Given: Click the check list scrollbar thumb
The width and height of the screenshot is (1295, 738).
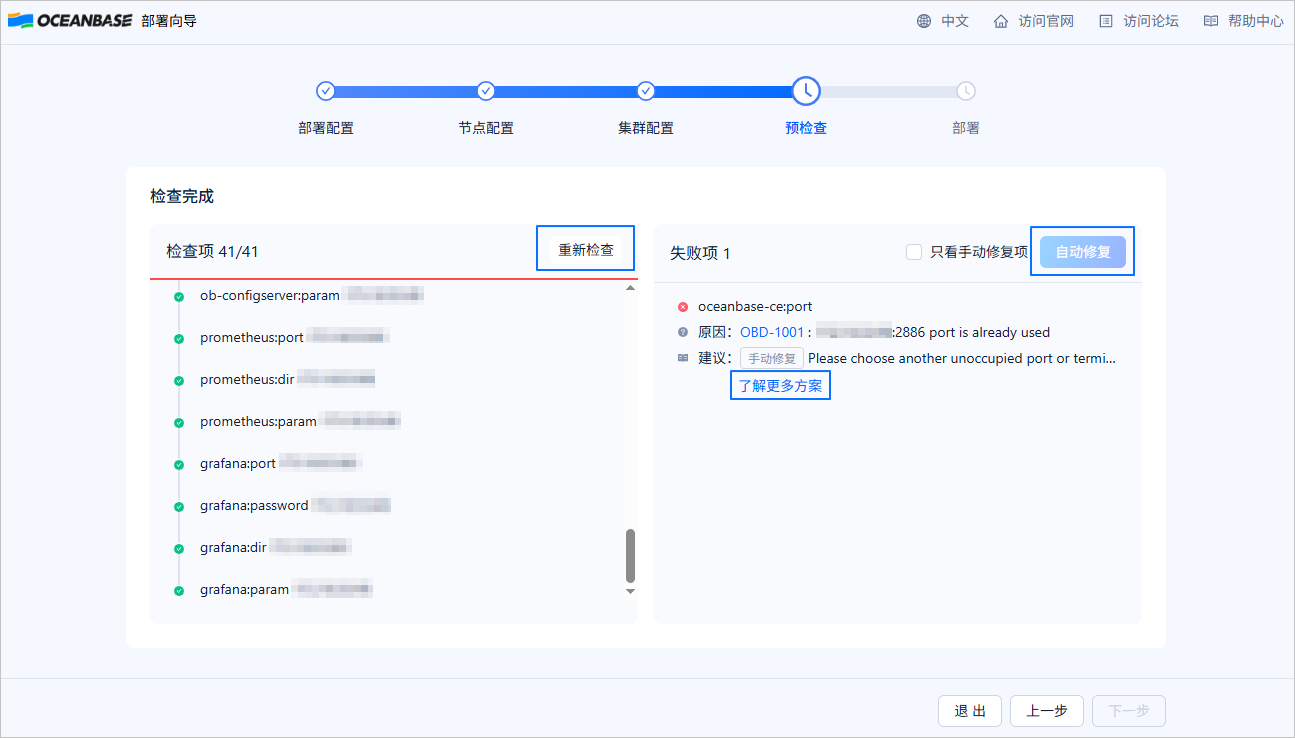Looking at the screenshot, I should [630, 556].
